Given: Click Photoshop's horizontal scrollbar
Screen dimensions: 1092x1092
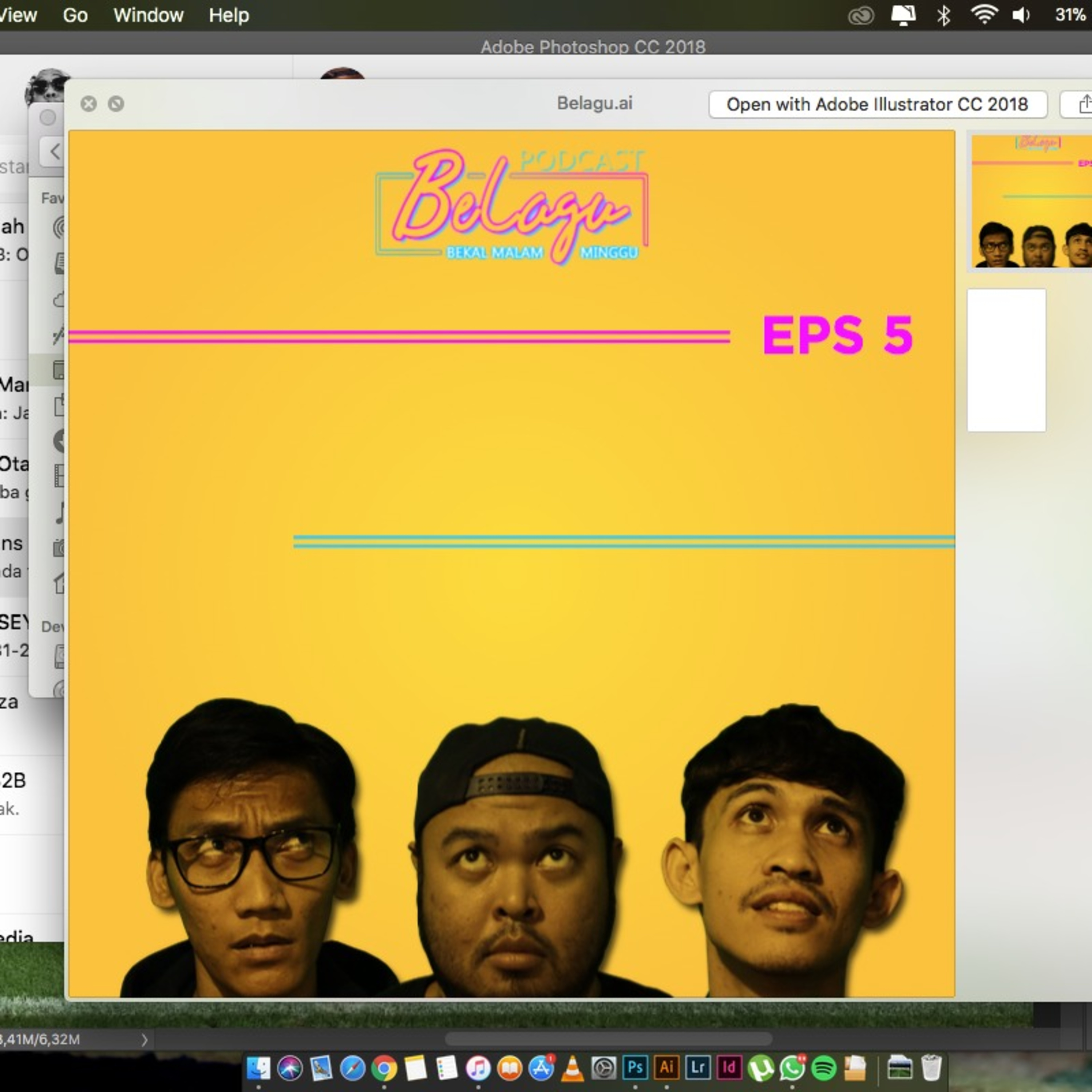Looking at the screenshot, I should click(608, 1038).
